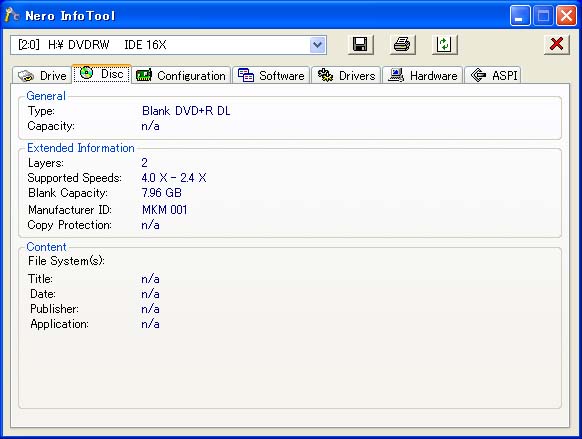Click the Print icon in toolbar
The image size is (582, 439).
click(x=402, y=45)
